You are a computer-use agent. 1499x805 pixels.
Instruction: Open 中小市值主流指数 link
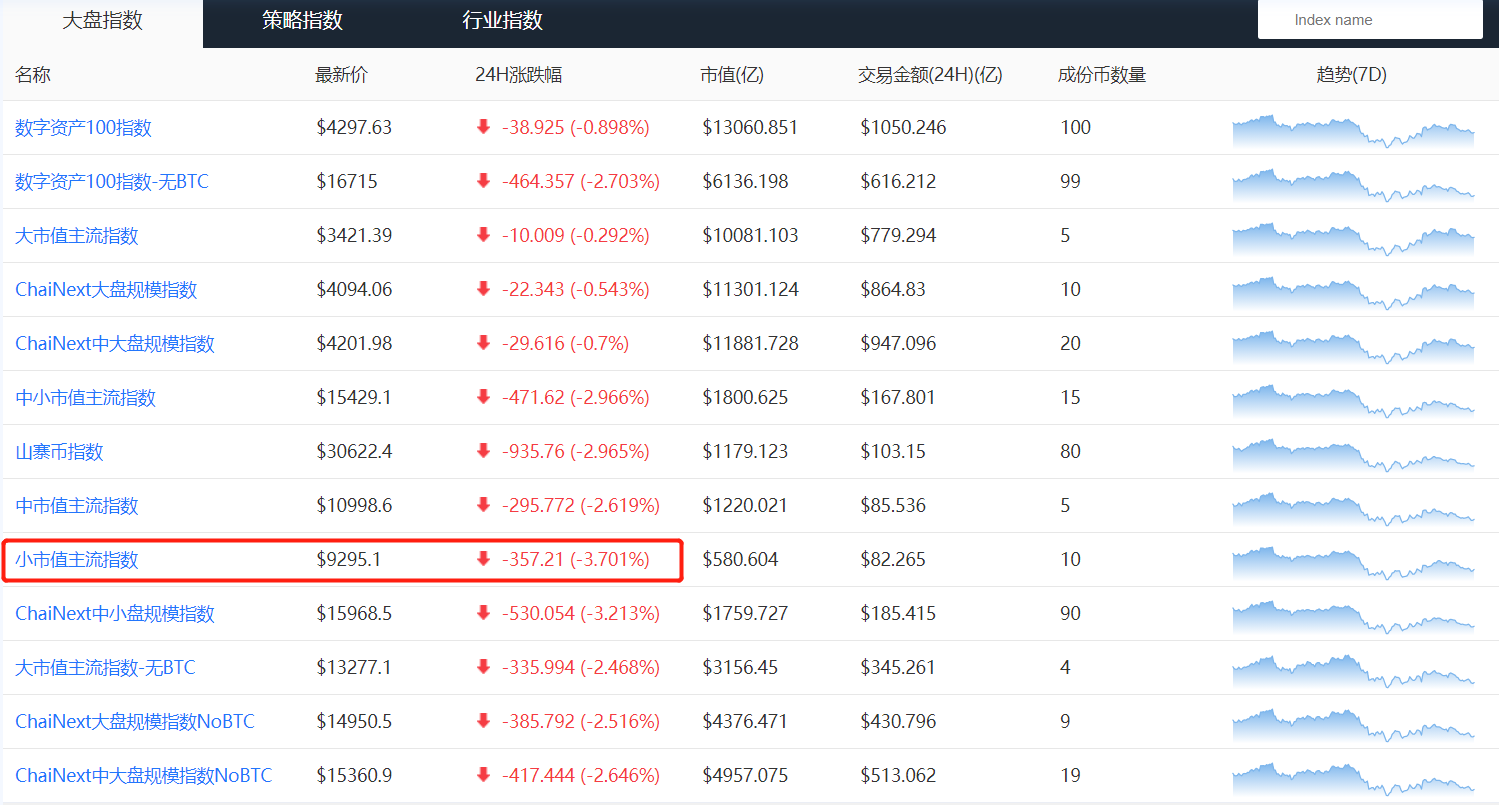tap(86, 398)
